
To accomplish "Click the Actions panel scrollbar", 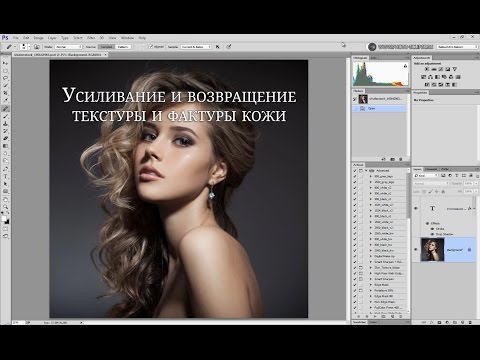I will (408, 195).
